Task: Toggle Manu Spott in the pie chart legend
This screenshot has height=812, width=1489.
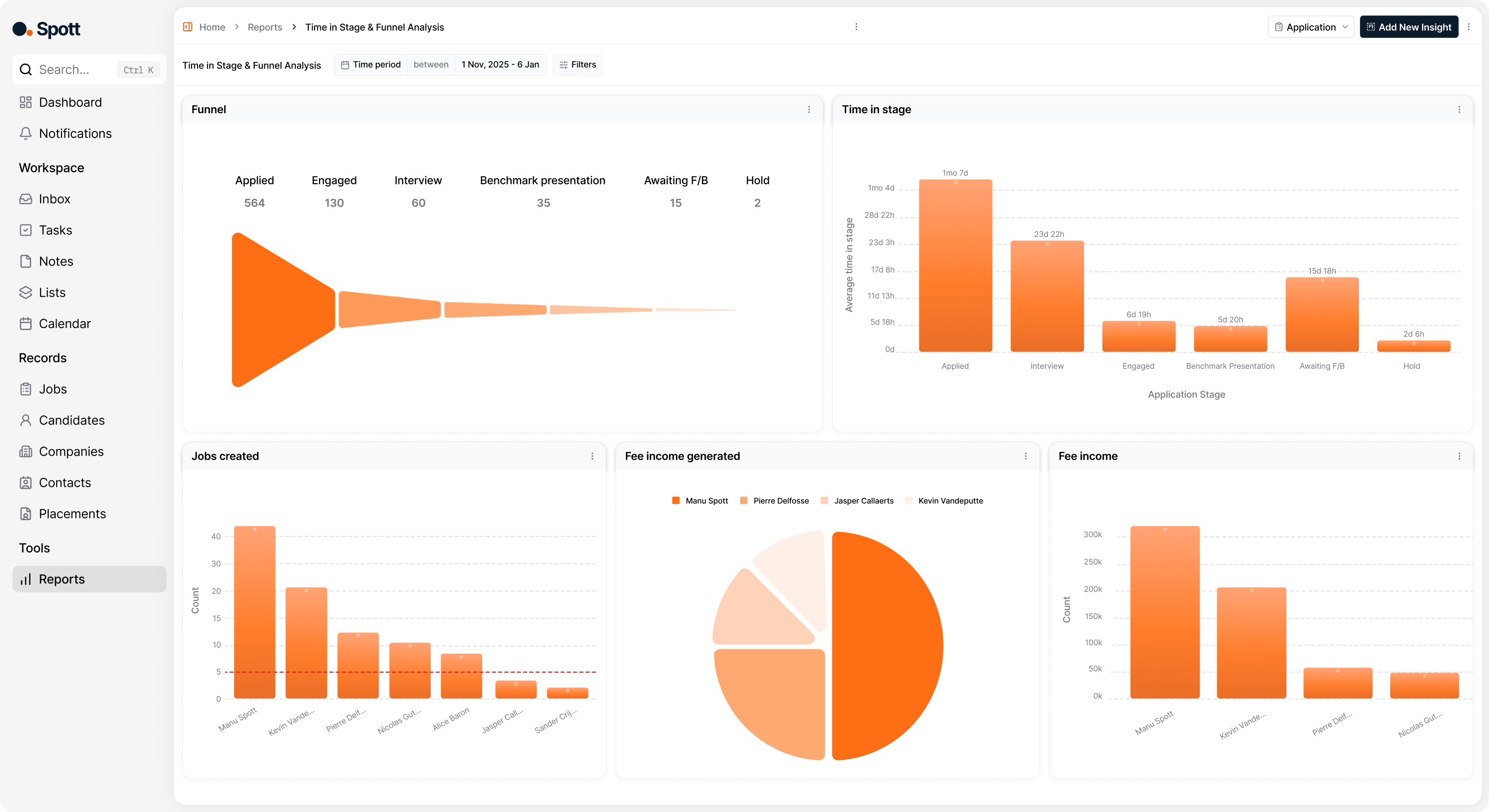Action: [699, 500]
